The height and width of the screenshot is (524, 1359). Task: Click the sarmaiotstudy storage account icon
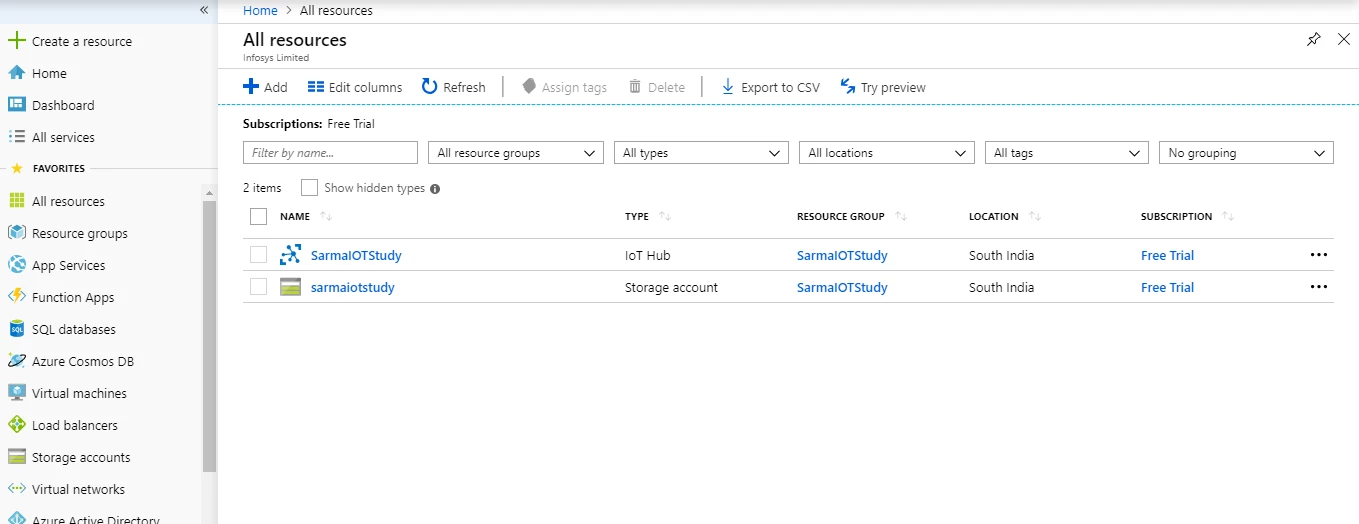[x=290, y=287]
